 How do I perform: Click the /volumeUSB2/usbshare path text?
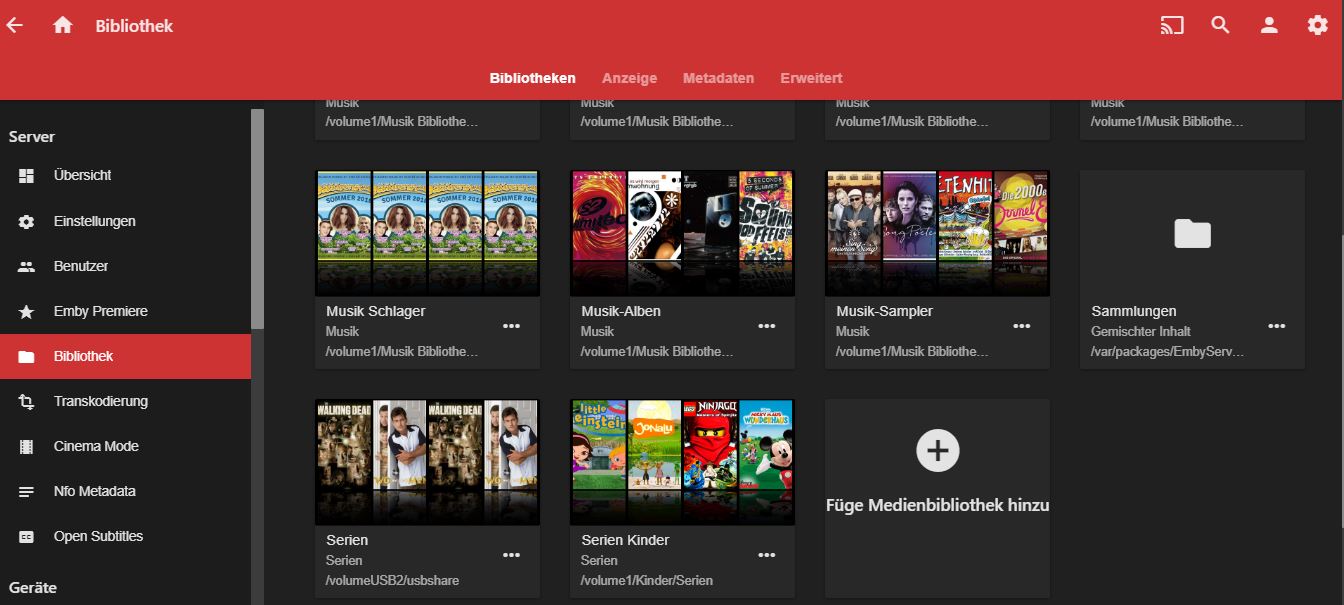coord(393,580)
